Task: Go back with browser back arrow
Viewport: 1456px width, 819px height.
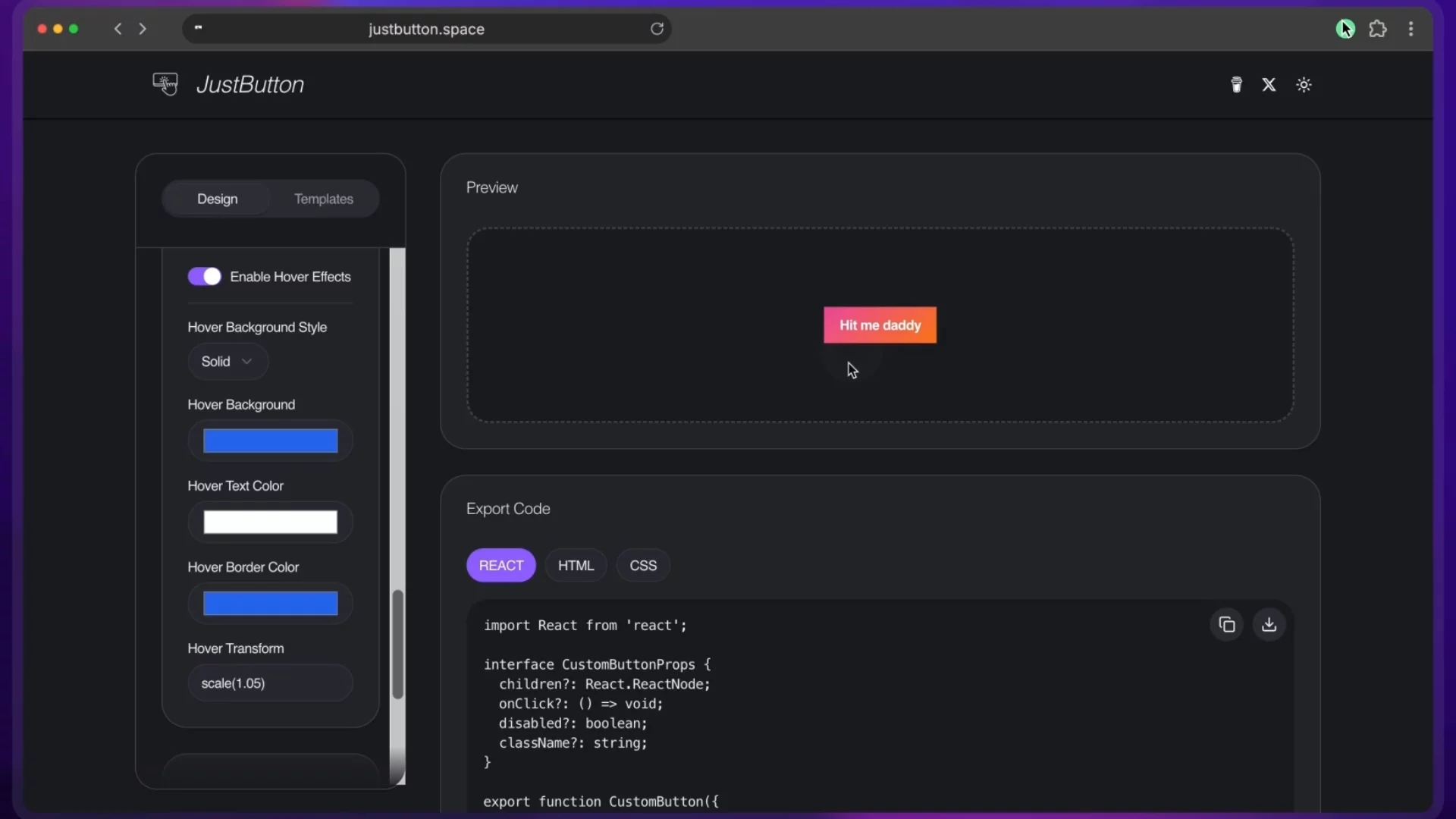Action: [x=118, y=29]
